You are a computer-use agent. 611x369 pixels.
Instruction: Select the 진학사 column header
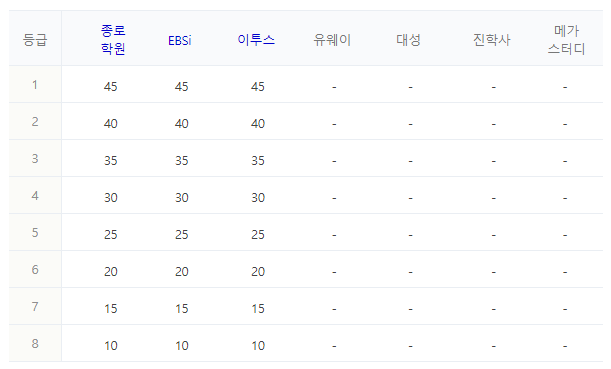coord(491,40)
